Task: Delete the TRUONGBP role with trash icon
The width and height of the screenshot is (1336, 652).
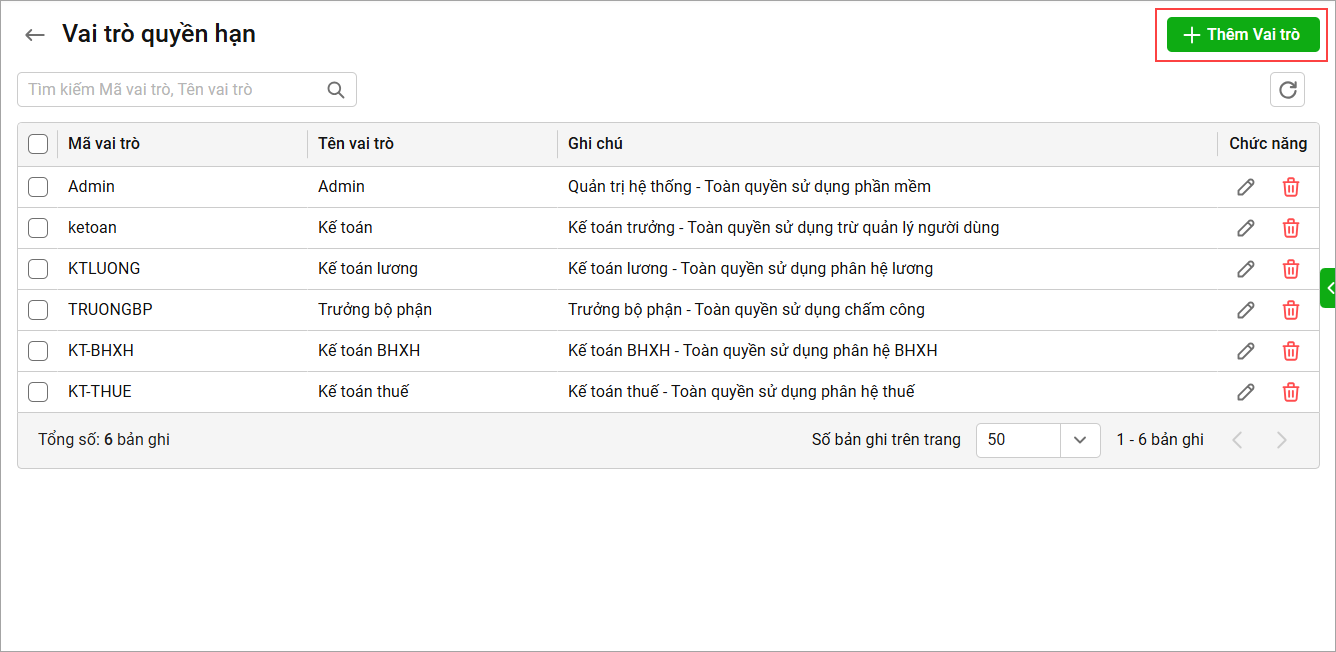Action: click(x=1291, y=310)
